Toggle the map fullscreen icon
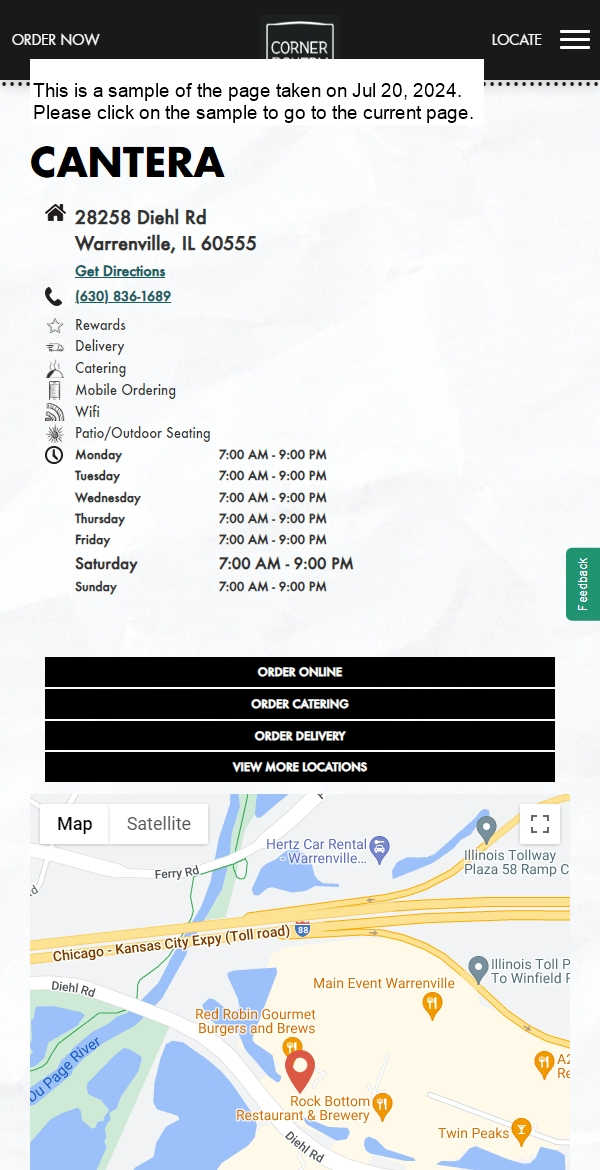600x1170 pixels. click(540, 824)
